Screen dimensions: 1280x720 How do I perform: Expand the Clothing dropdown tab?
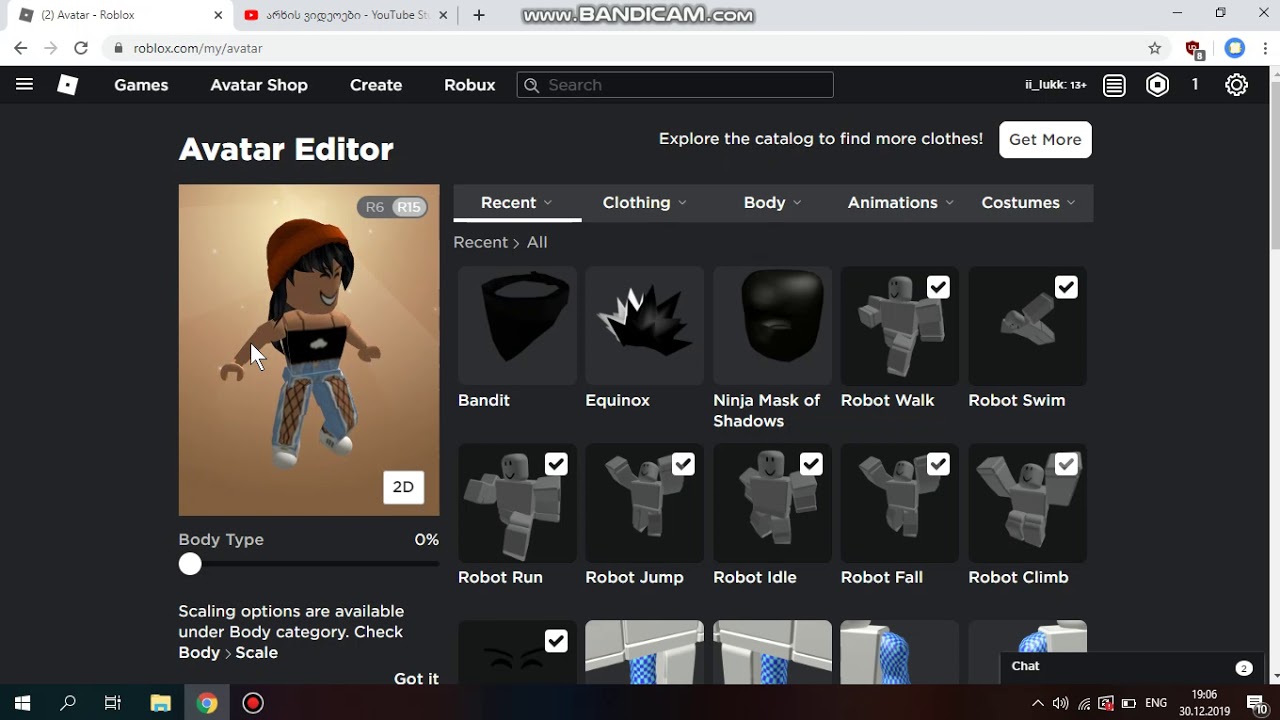coord(645,203)
